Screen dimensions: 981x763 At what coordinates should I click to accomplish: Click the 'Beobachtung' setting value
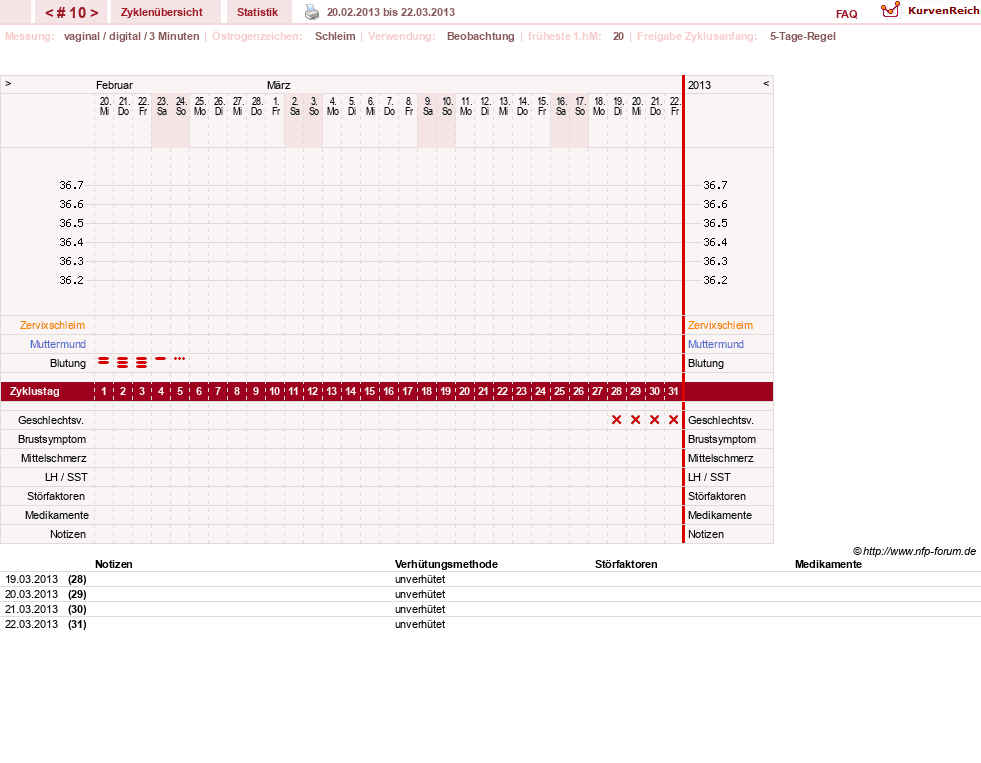tap(480, 36)
